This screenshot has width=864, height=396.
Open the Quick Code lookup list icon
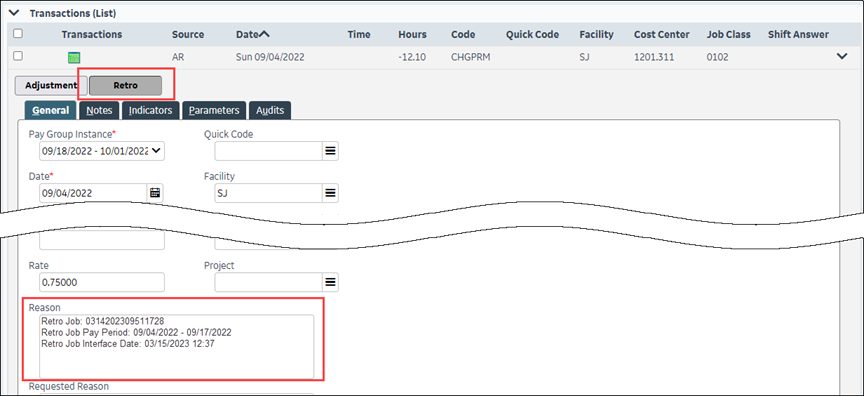[x=330, y=151]
